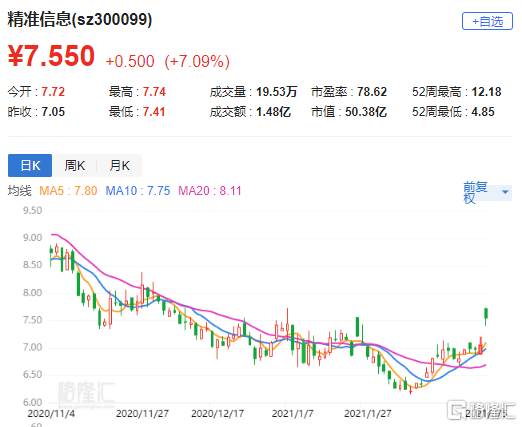The height and width of the screenshot is (427, 522).
Task: Click the 2021/1/7 date axis label
Action: [292, 414]
